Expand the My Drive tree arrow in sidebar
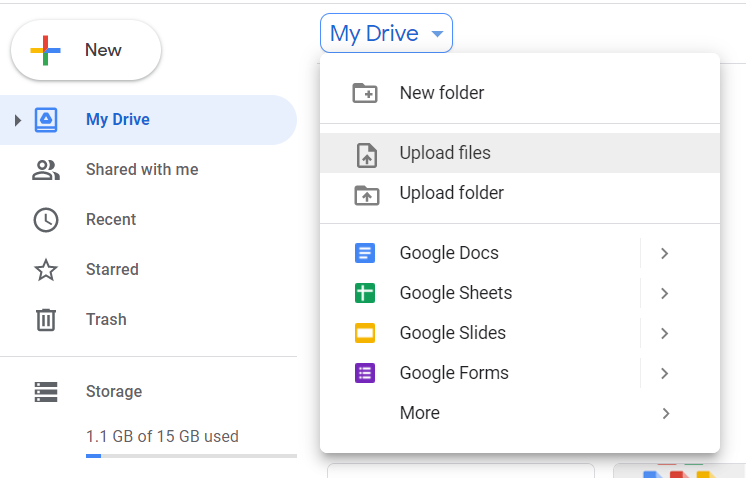This screenshot has width=746, height=478. pyautogui.click(x=18, y=120)
